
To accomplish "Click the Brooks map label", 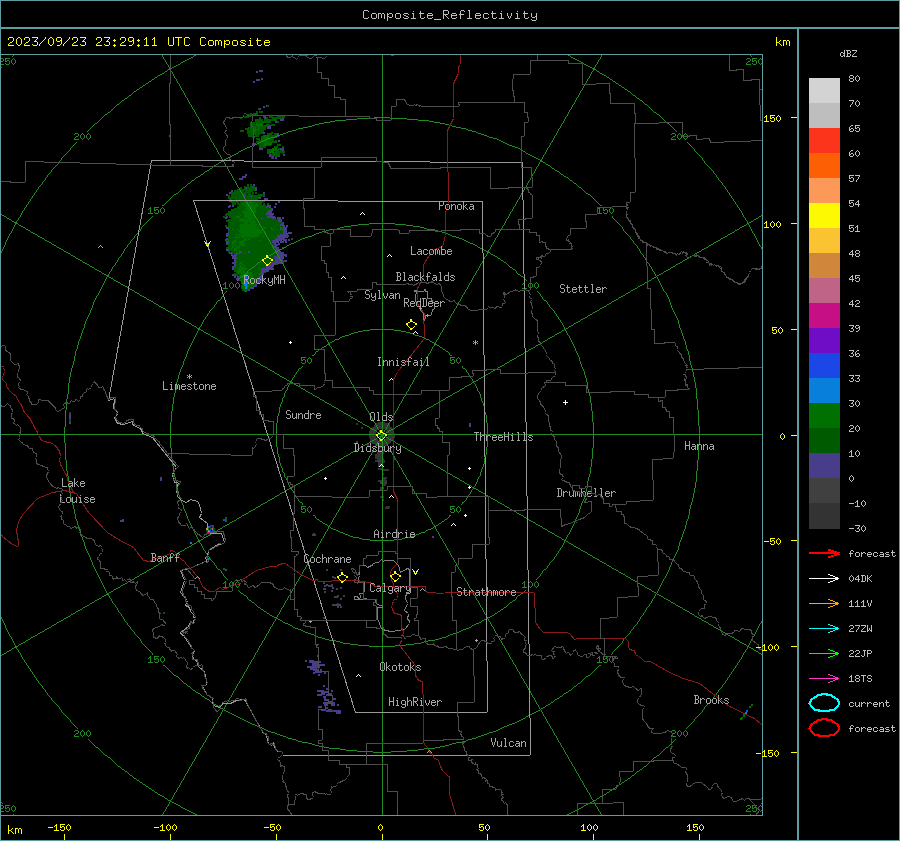I will (x=711, y=700).
